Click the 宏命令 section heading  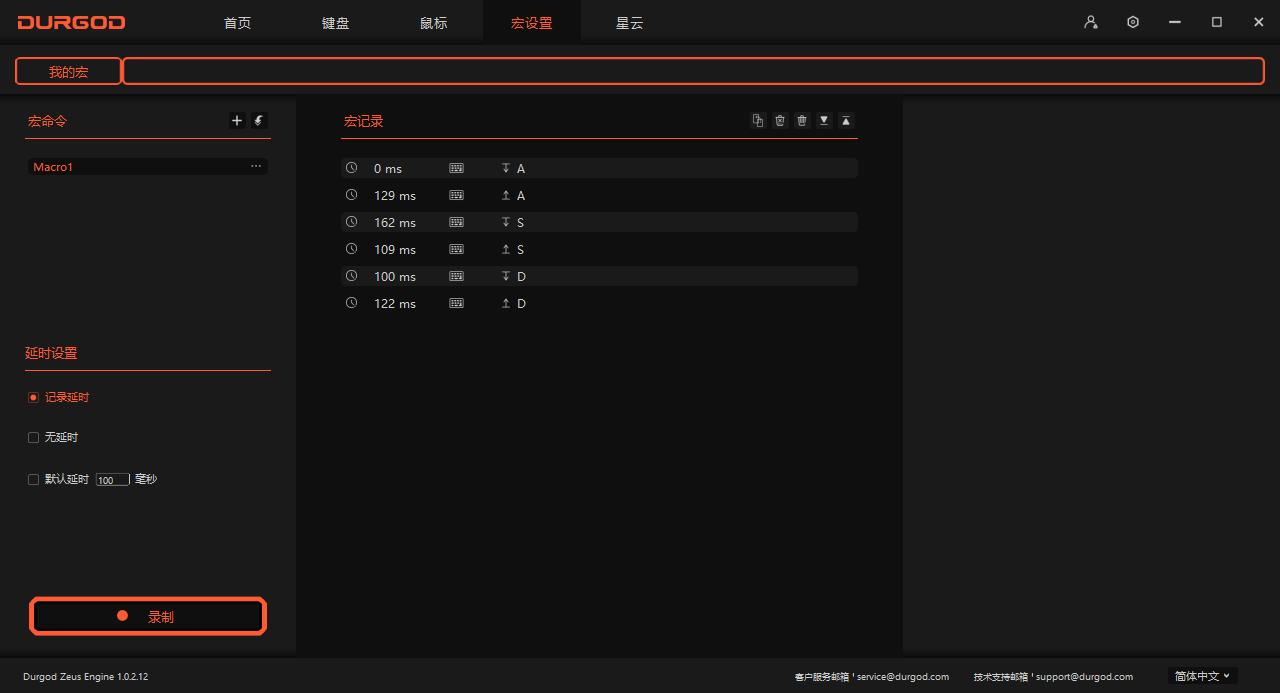48,121
